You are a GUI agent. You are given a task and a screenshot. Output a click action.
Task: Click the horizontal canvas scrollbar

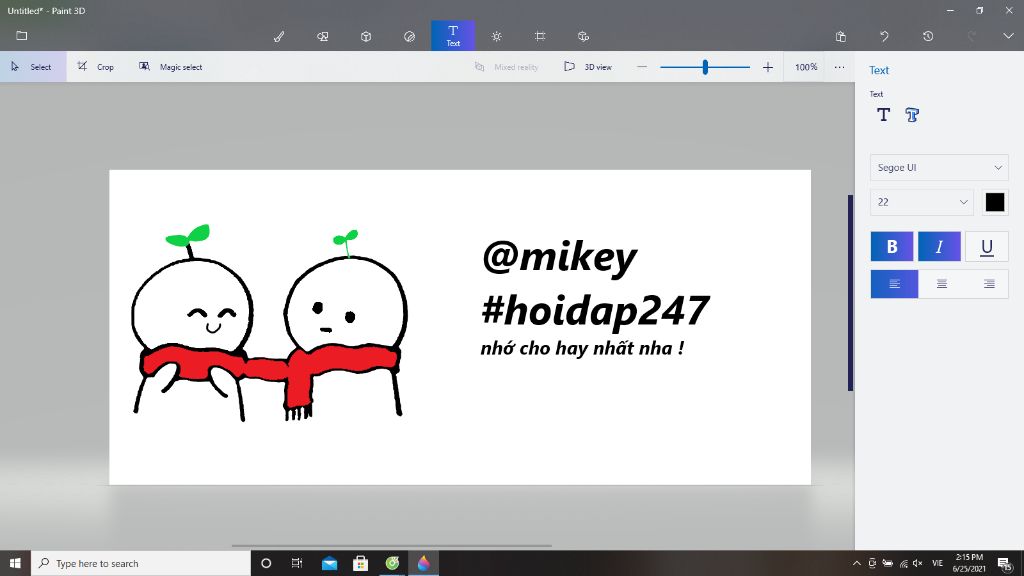point(392,545)
